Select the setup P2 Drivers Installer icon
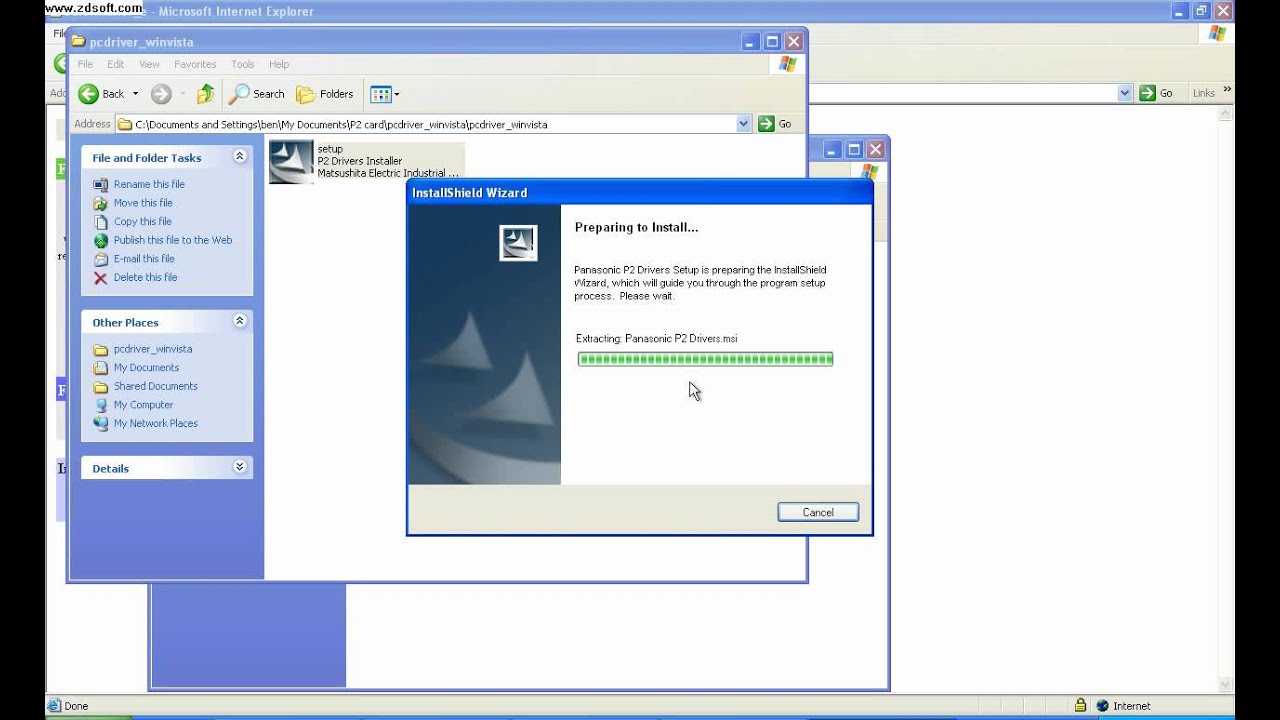 [291, 162]
